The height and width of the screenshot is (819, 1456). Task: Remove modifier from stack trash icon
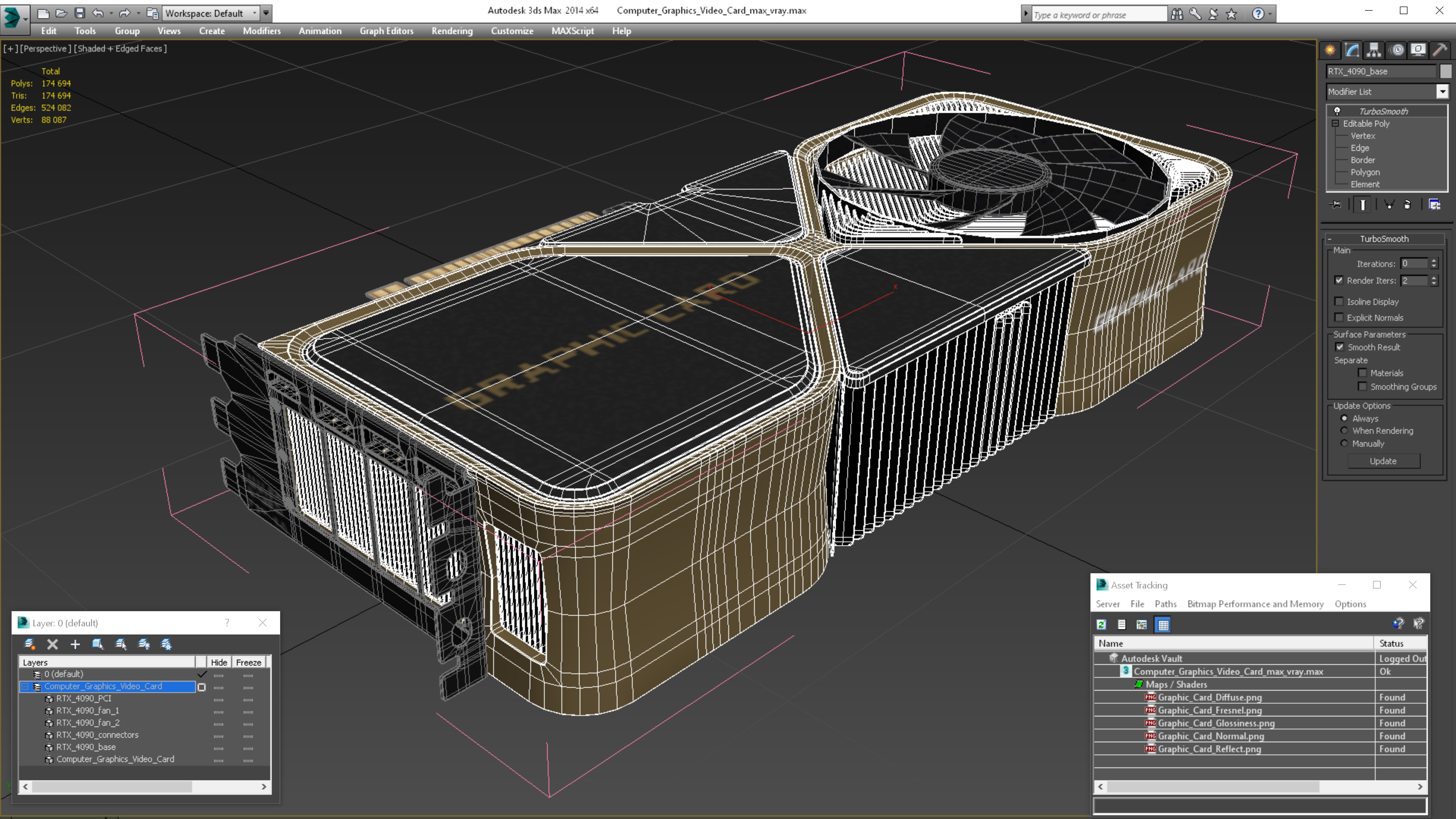pos(1408,205)
